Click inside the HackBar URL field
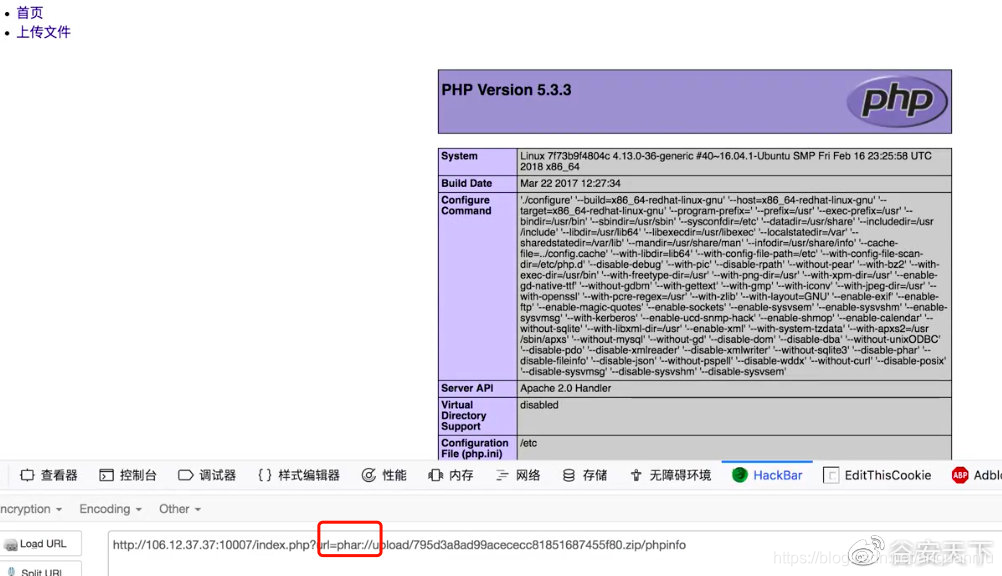 click(x=555, y=553)
